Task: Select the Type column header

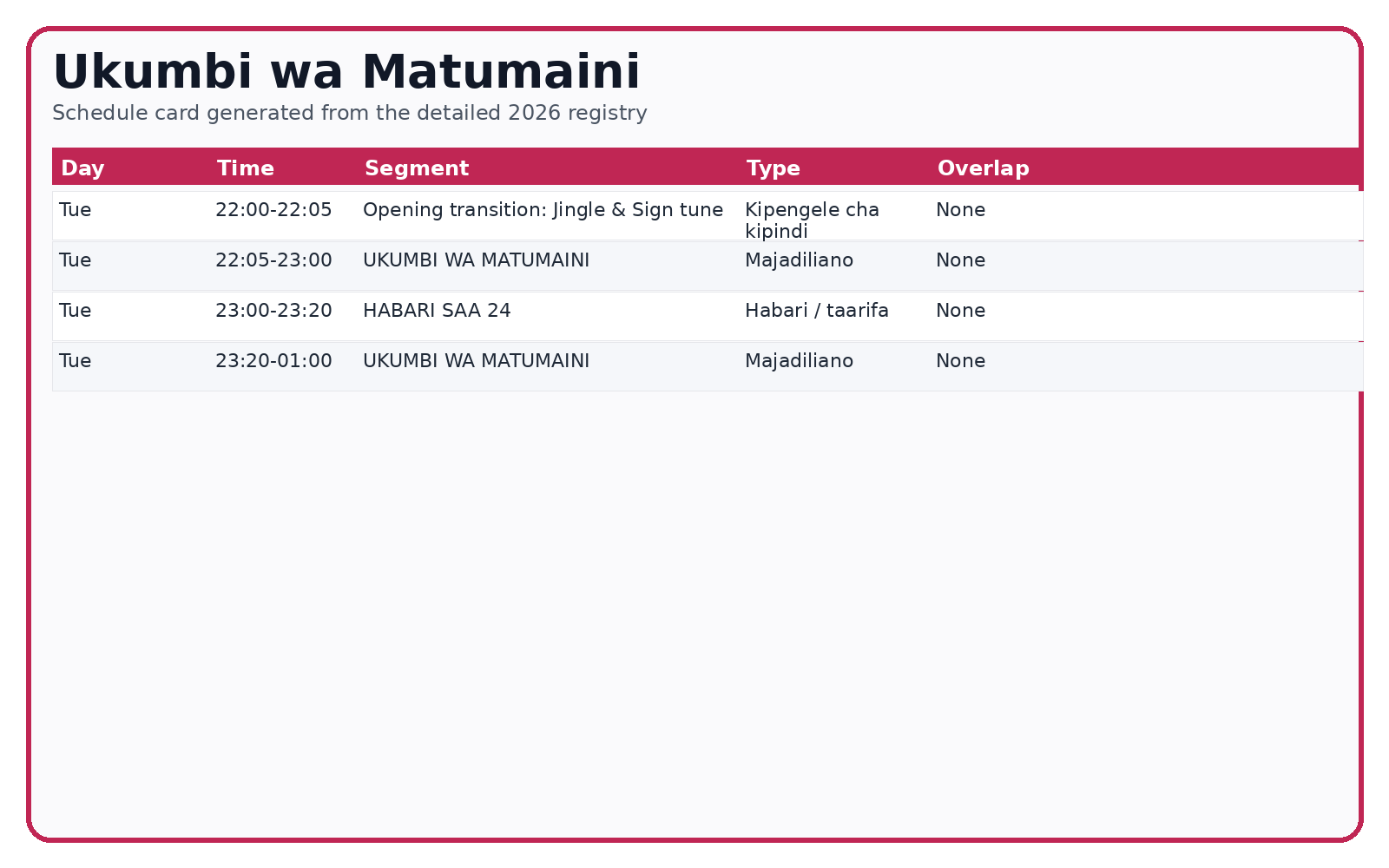Action: tap(773, 168)
